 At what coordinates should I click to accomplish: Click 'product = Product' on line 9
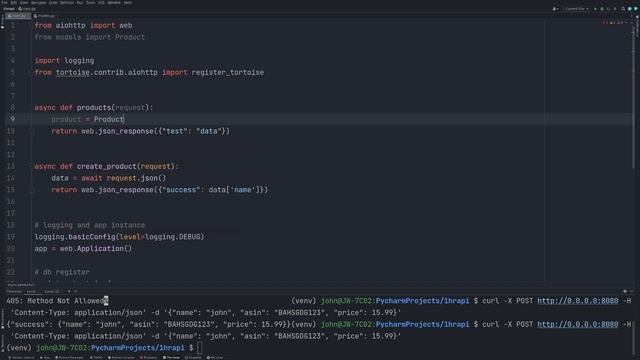point(87,119)
